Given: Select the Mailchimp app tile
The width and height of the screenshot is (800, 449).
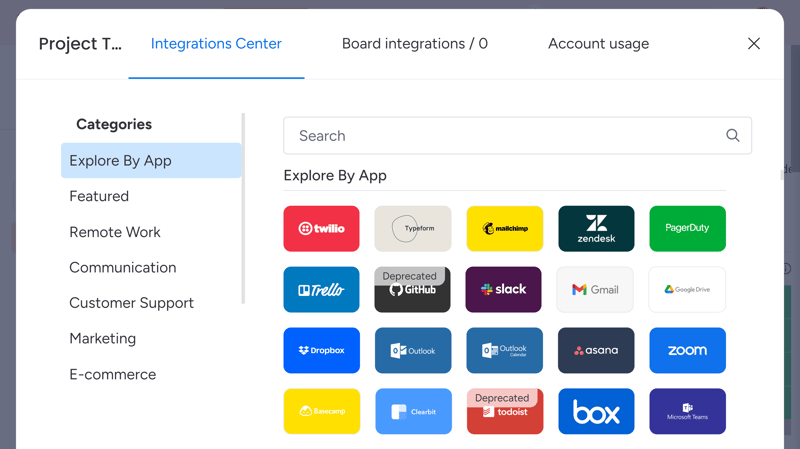Looking at the screenshot, I should point(505,229).
